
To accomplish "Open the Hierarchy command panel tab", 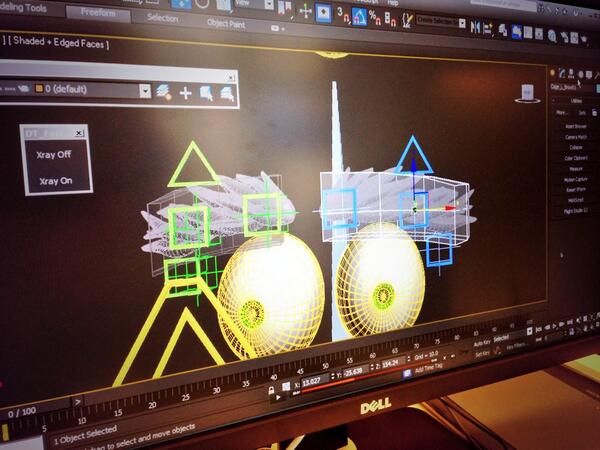I will [x=571, y=73].
